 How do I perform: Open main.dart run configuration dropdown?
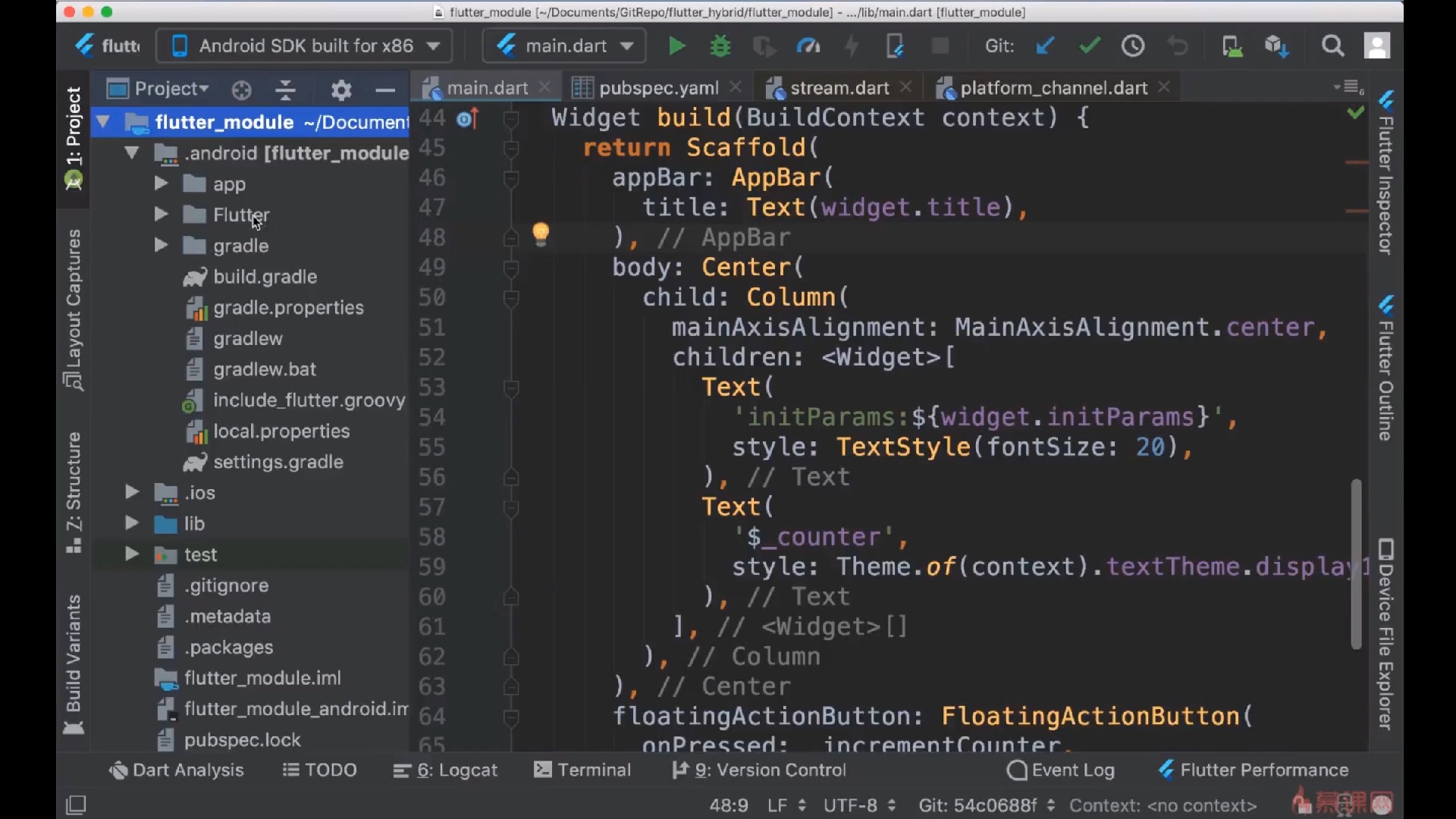tap(564, 46)
